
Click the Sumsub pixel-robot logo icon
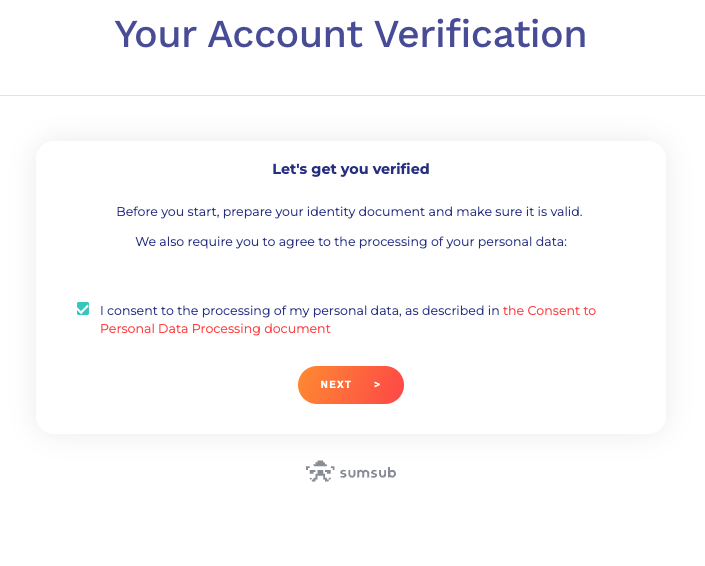320,472
